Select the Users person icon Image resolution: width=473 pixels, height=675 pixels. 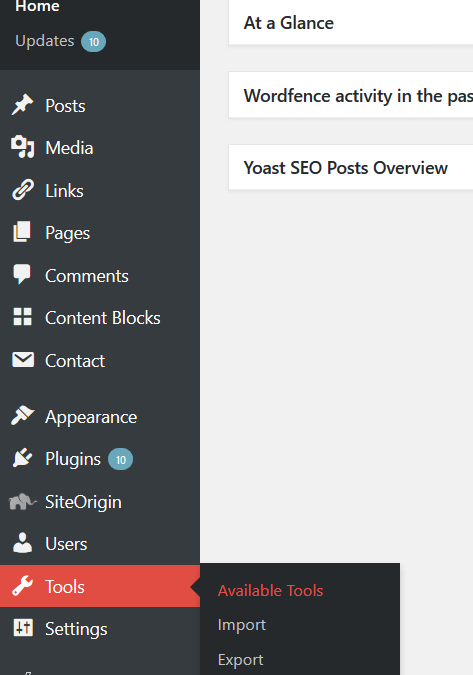pos(22,543)
